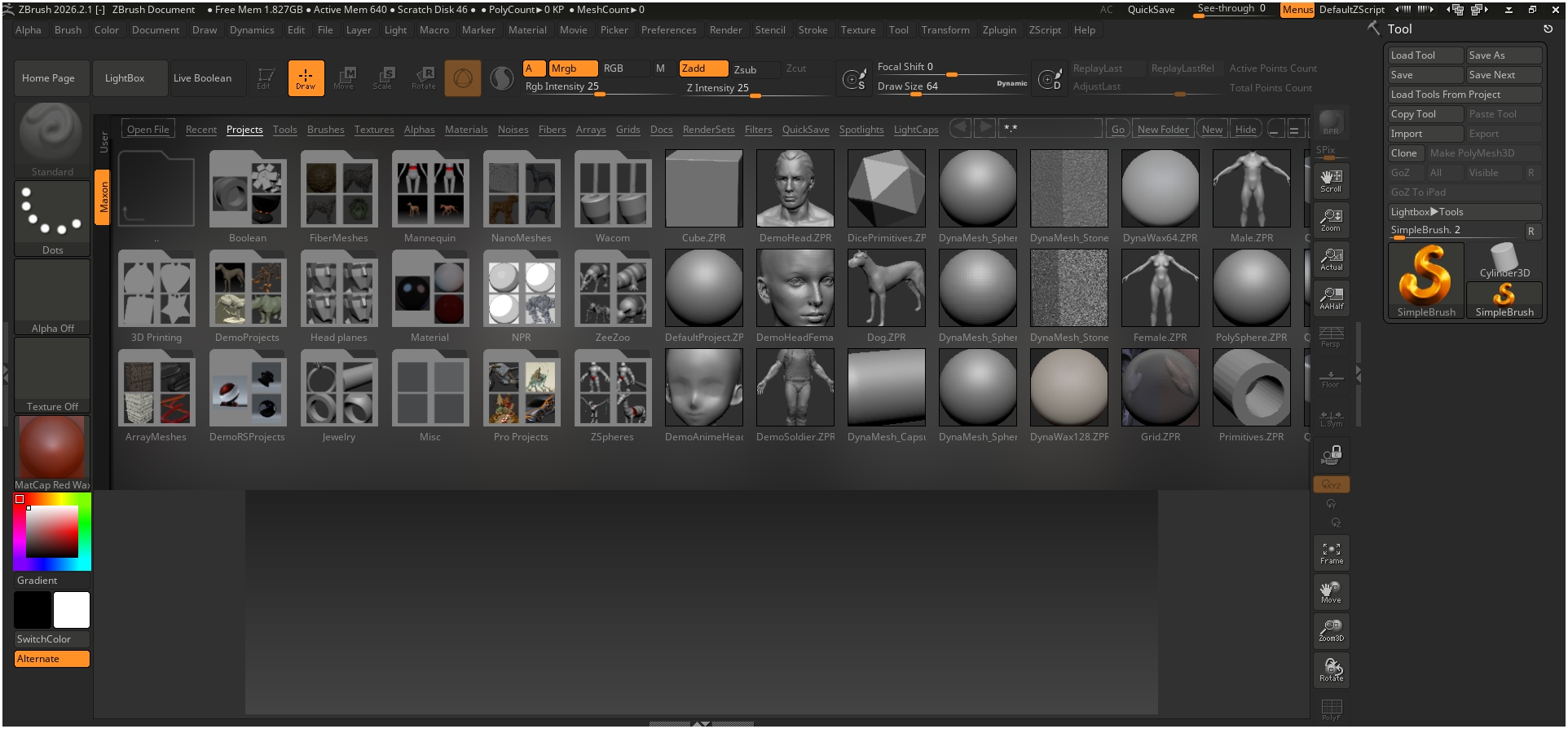Click the Zoom document icon
This screenshot has height=729, width=1568.
1331,220
